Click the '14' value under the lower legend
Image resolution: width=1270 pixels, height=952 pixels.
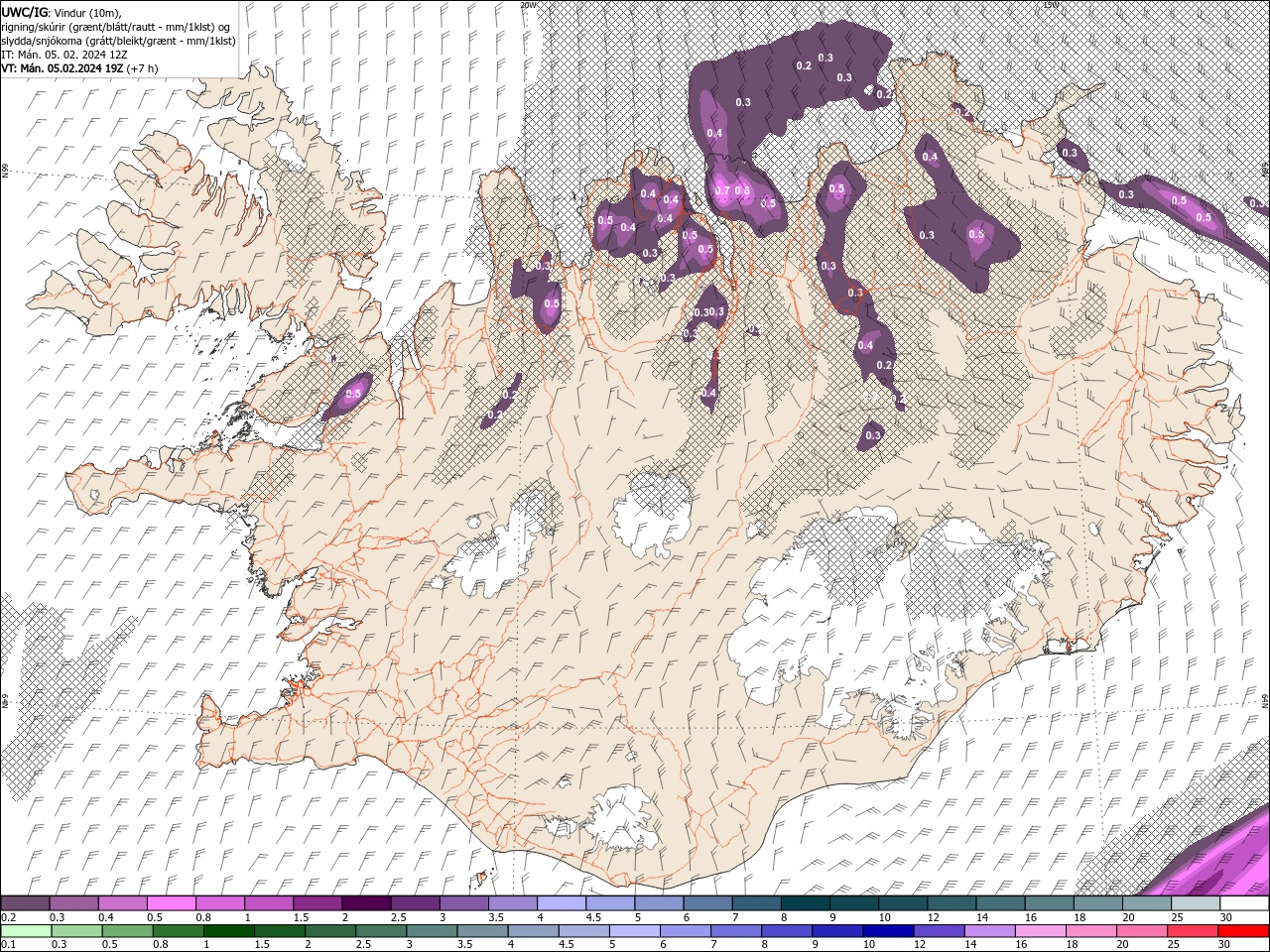click(970, 945)
